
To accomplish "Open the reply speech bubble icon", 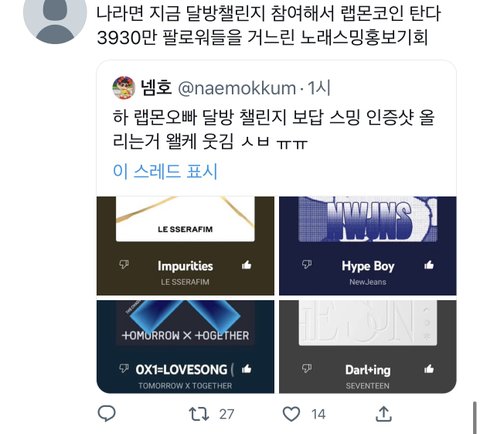I will coord(107,414).
